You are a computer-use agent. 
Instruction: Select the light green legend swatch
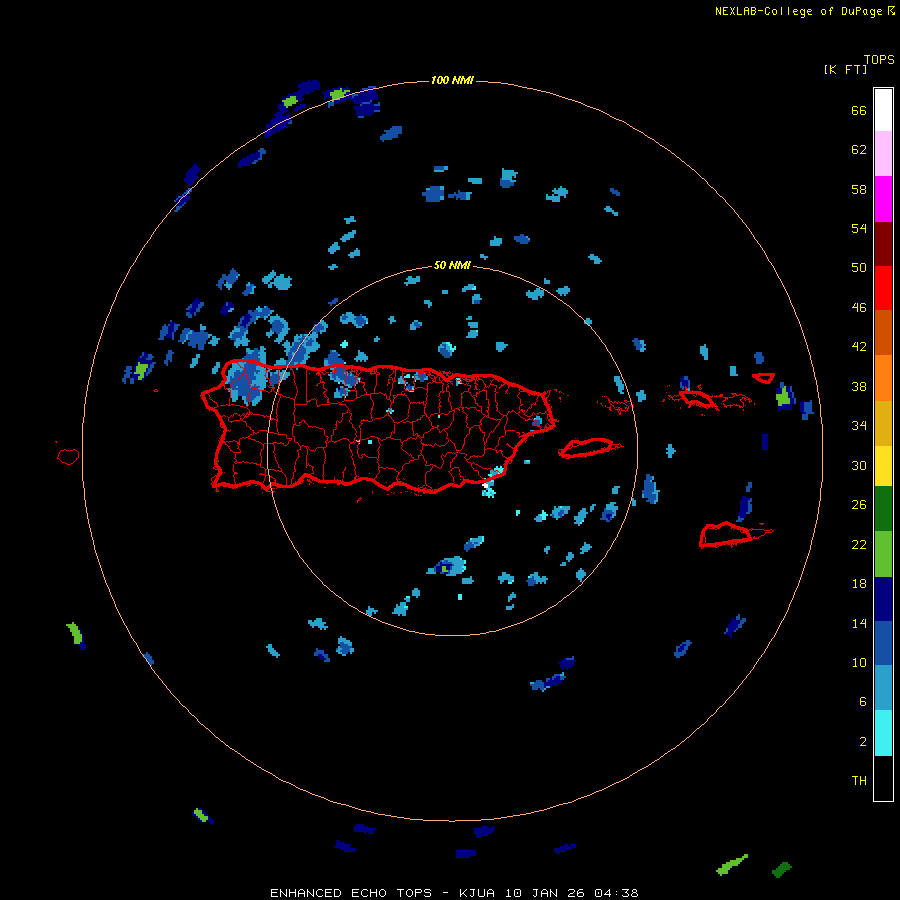pos(883,554)
